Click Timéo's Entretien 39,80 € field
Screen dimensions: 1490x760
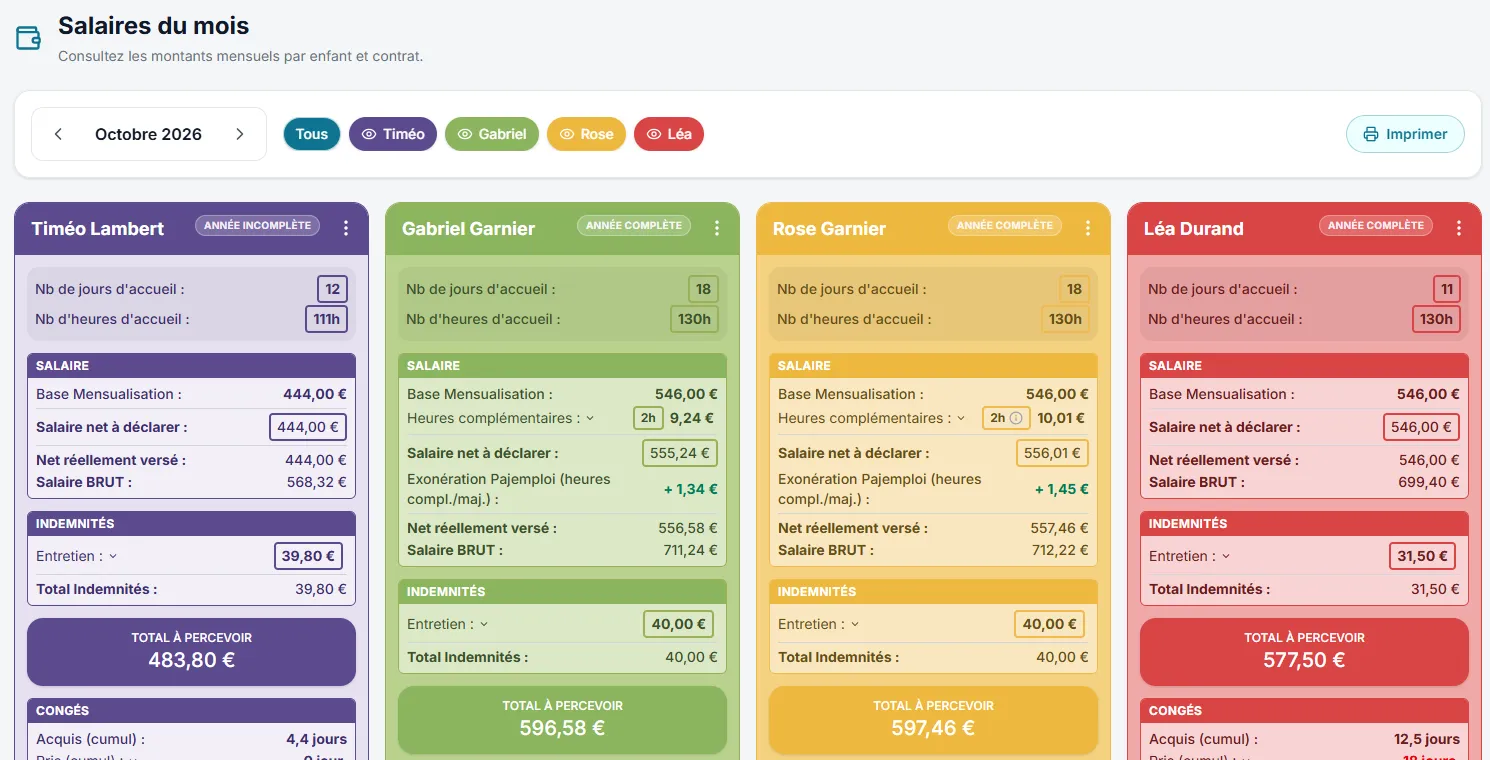[308, 556]
